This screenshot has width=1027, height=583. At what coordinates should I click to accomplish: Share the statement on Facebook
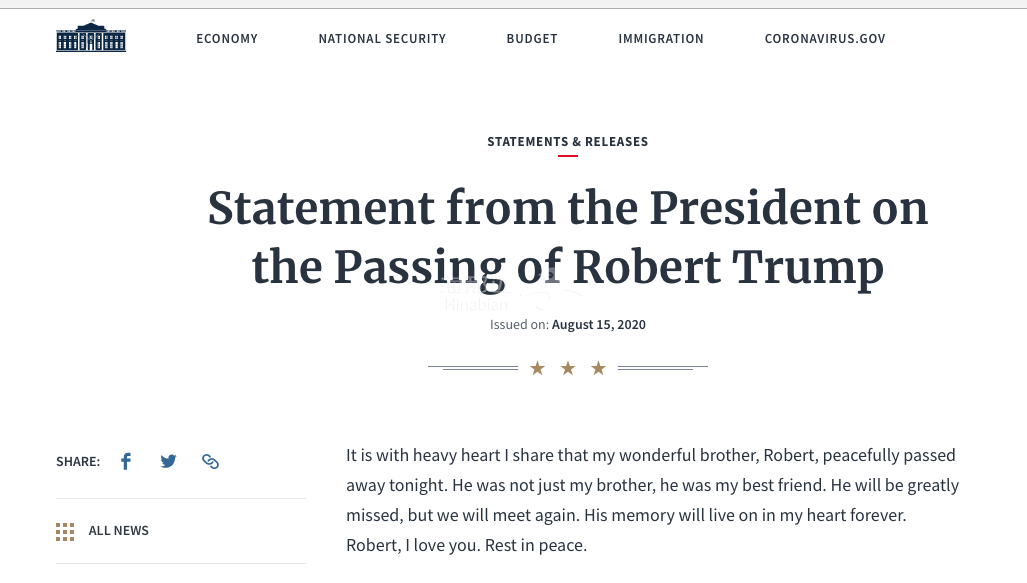click(126, 461)
